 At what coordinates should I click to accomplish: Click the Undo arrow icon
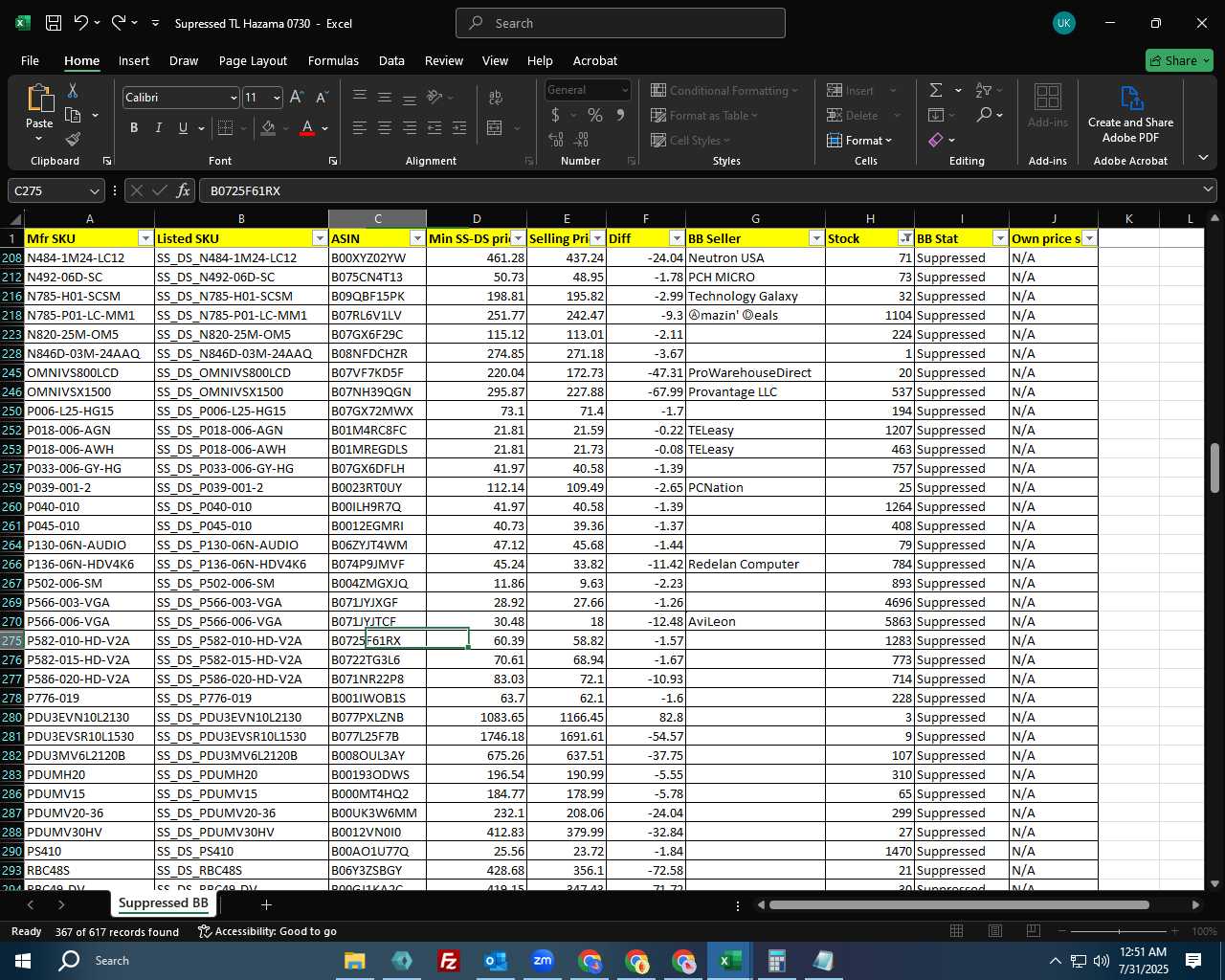tap(81, 23)
